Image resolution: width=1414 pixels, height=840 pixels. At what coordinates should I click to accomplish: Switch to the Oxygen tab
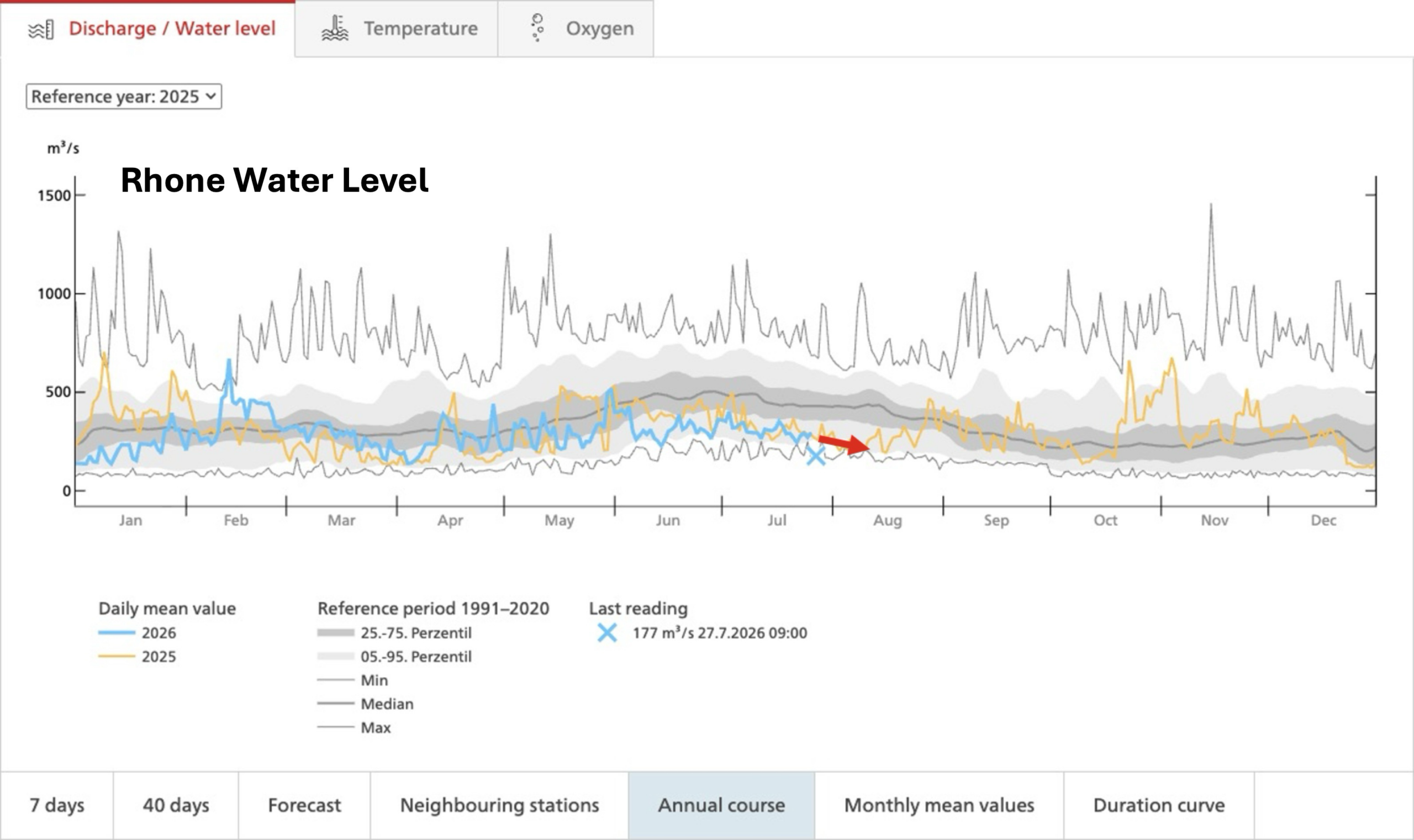[x=576, y=28]
